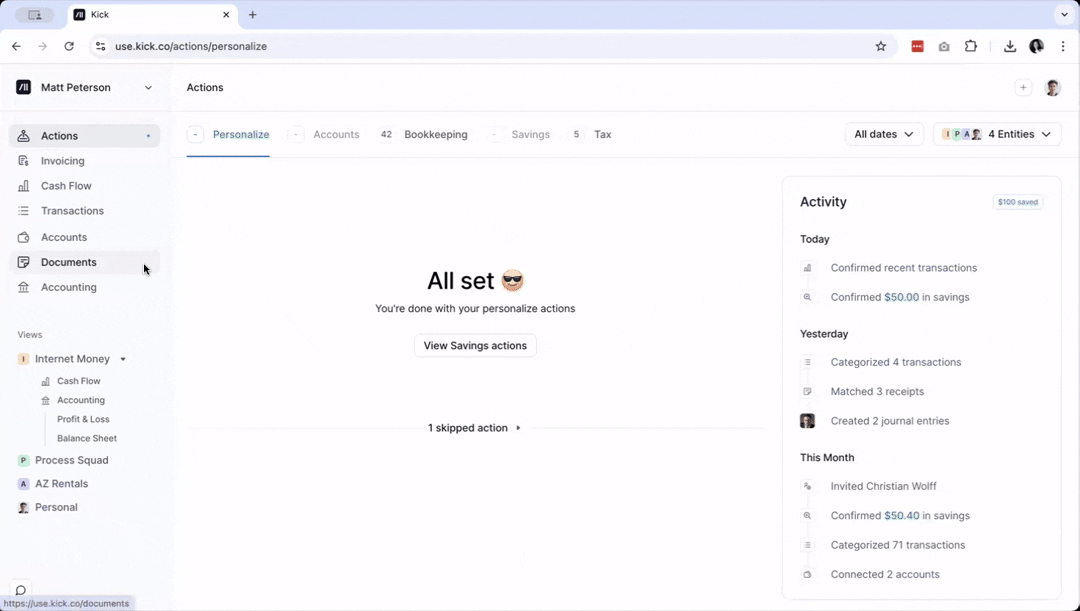Click the Actions icon in the sidebar
The width and height of the screenshot is (1080, 611).
pyautogui.click(x=24, y=135)
